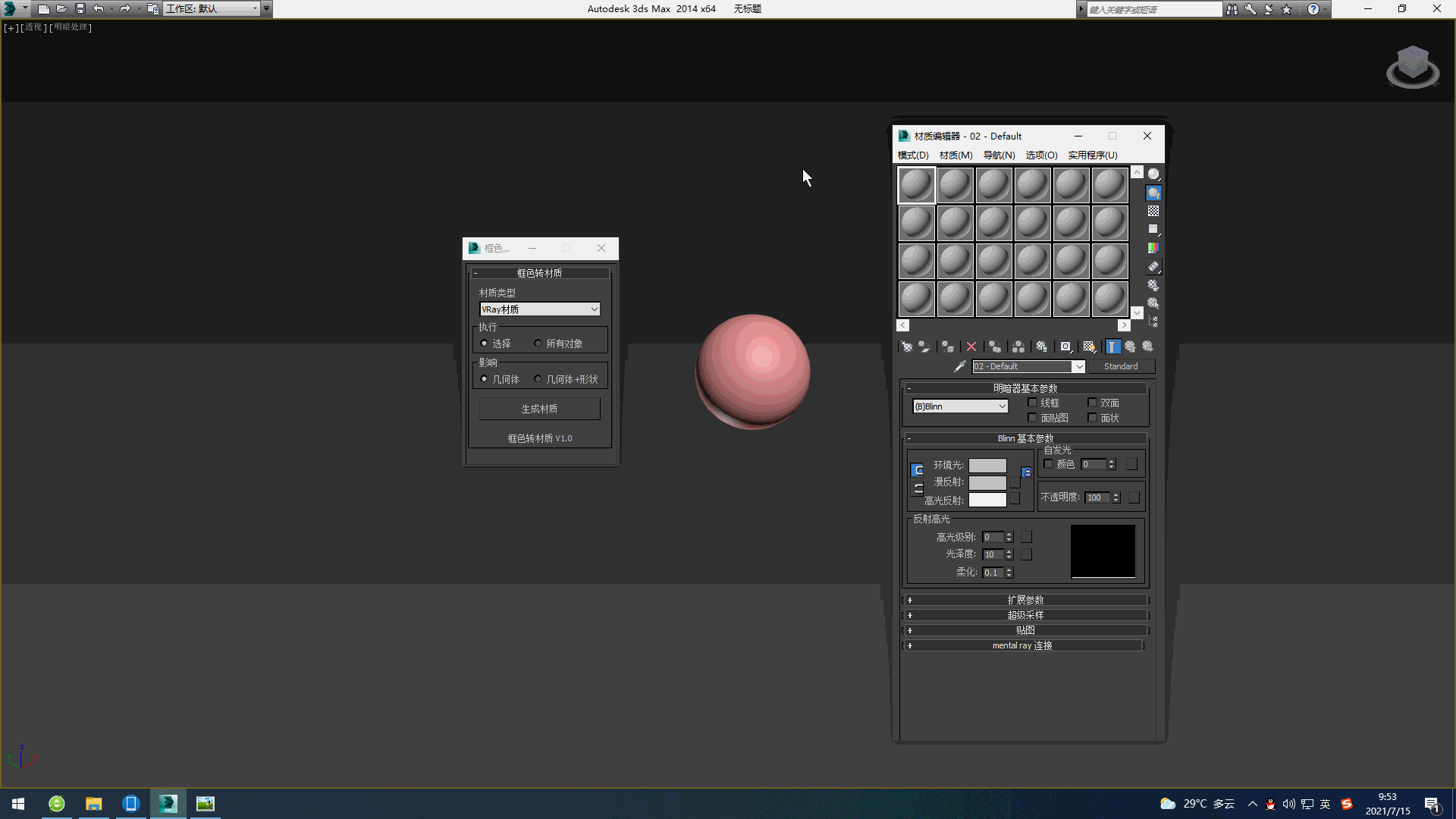
Task: Expand the 贴图 maps rollout
Action: coord(1025,630)
